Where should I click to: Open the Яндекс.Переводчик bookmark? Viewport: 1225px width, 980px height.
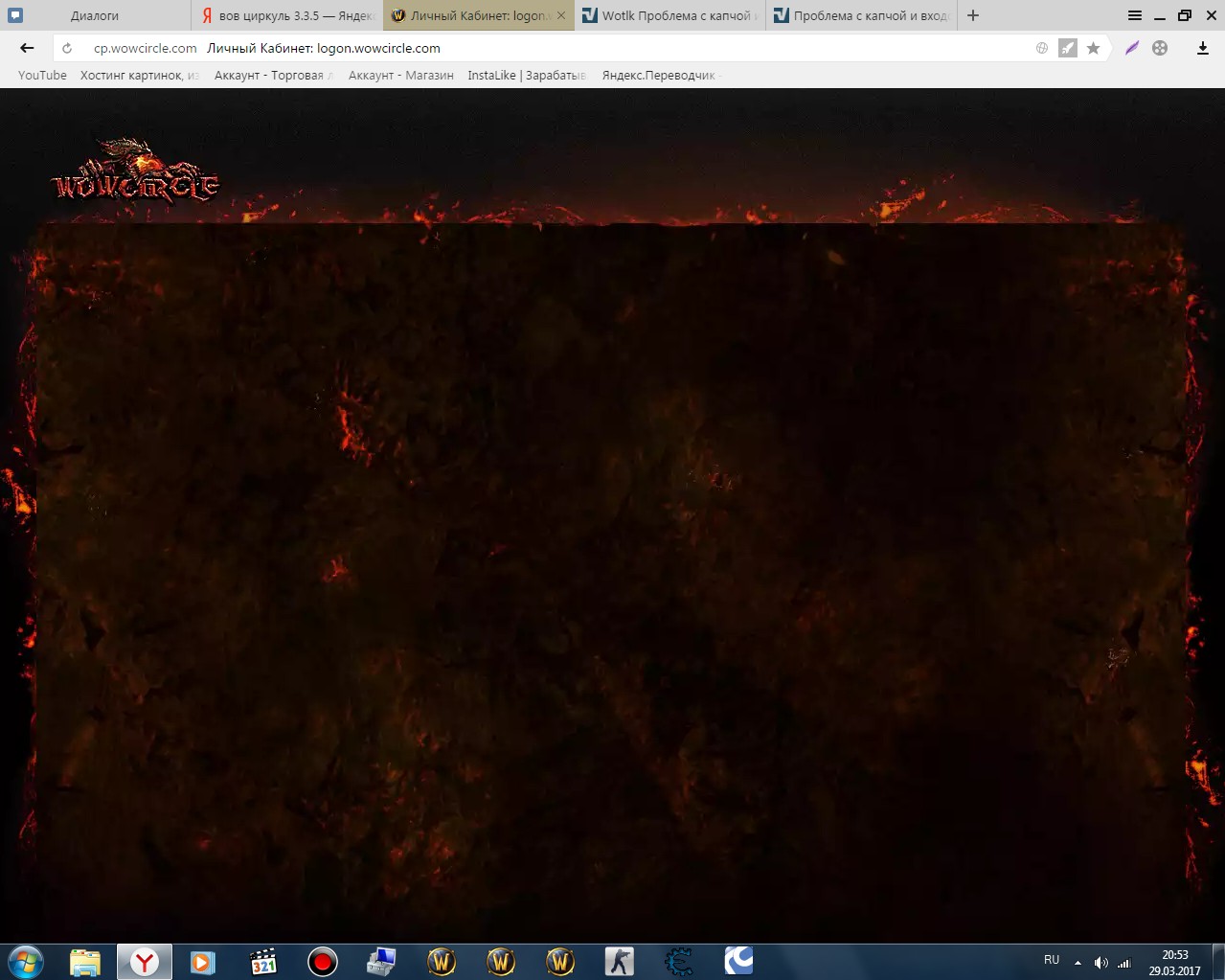coord(661,75)
